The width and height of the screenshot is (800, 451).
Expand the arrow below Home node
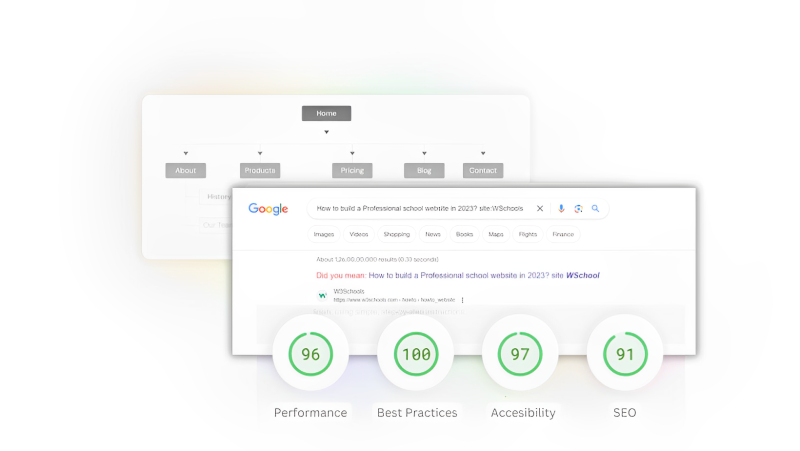pyautogui.click(x=326, y=132)
